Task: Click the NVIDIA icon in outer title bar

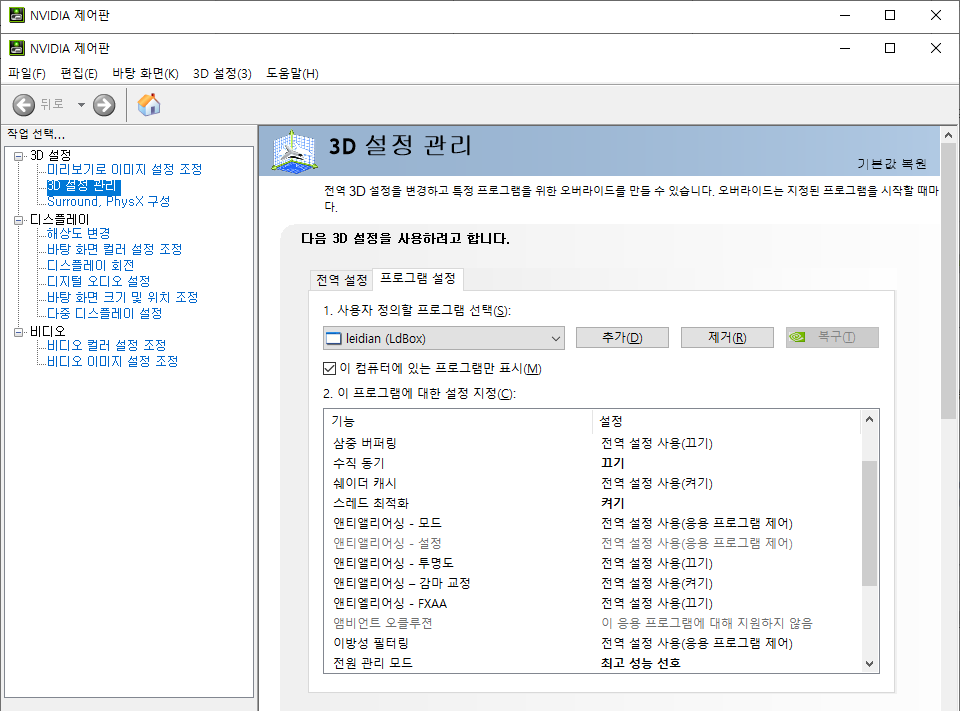Action: point(17,15)
